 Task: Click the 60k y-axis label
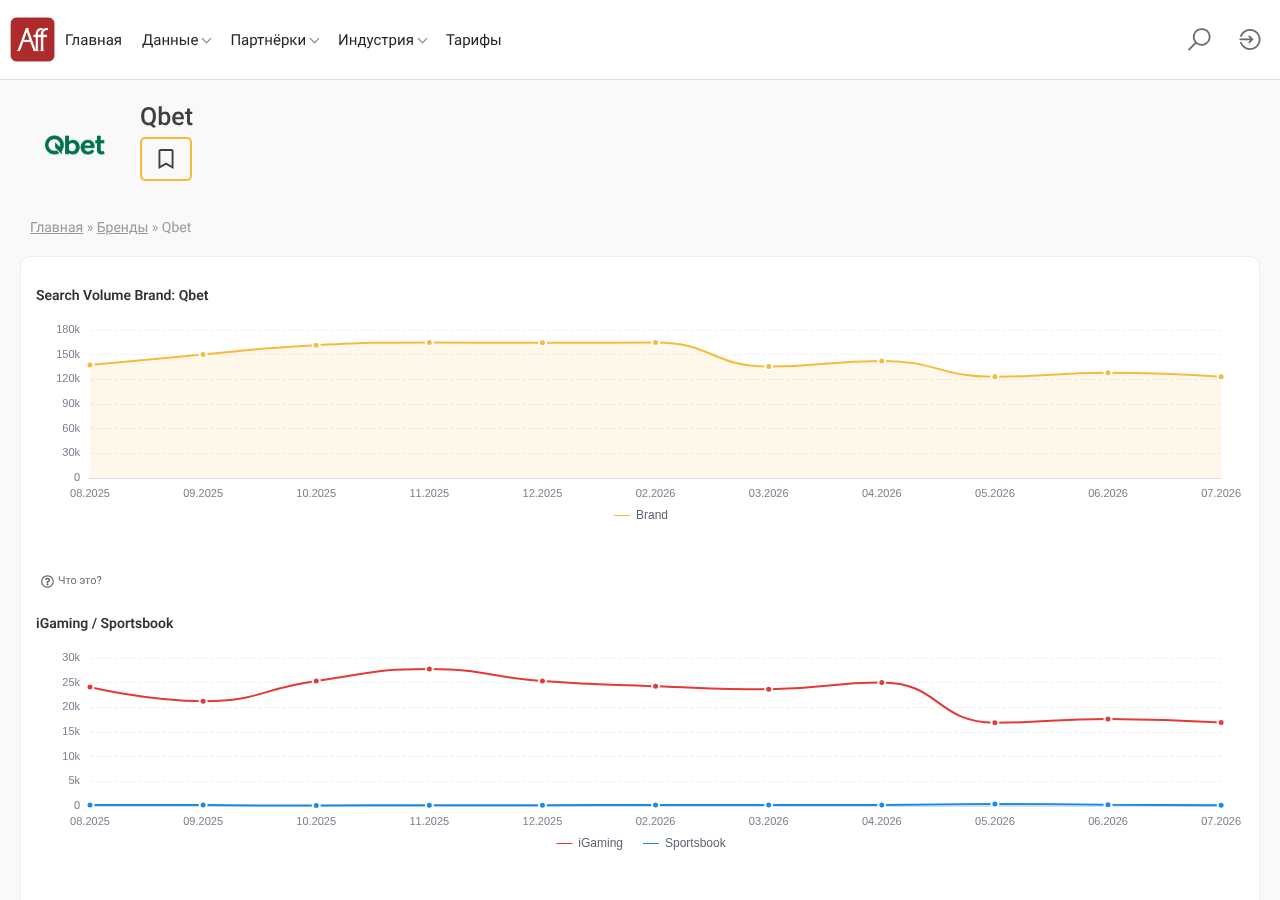point(71,428)
